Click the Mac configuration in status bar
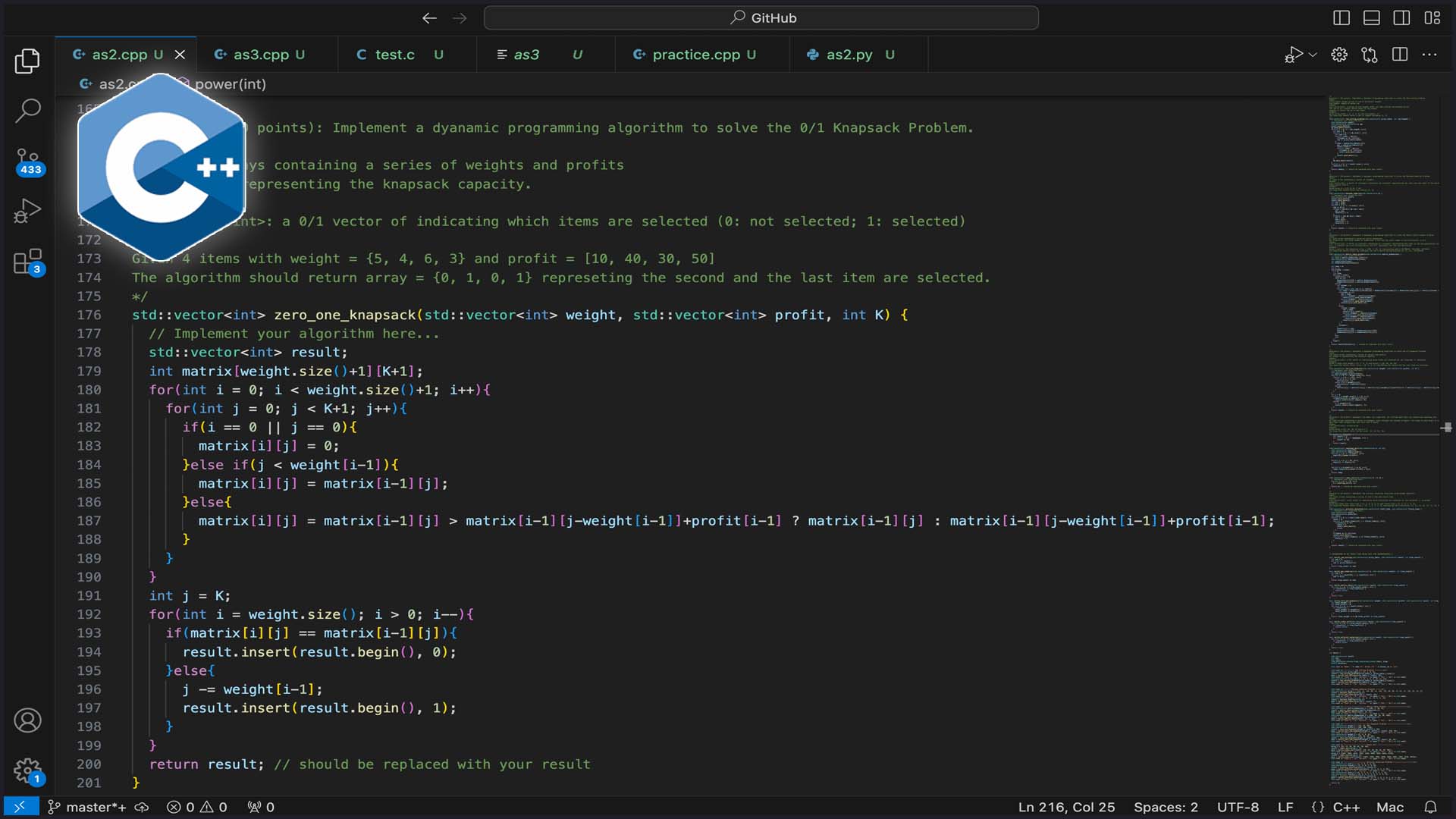The image size is (1456, 819). 1390,807
